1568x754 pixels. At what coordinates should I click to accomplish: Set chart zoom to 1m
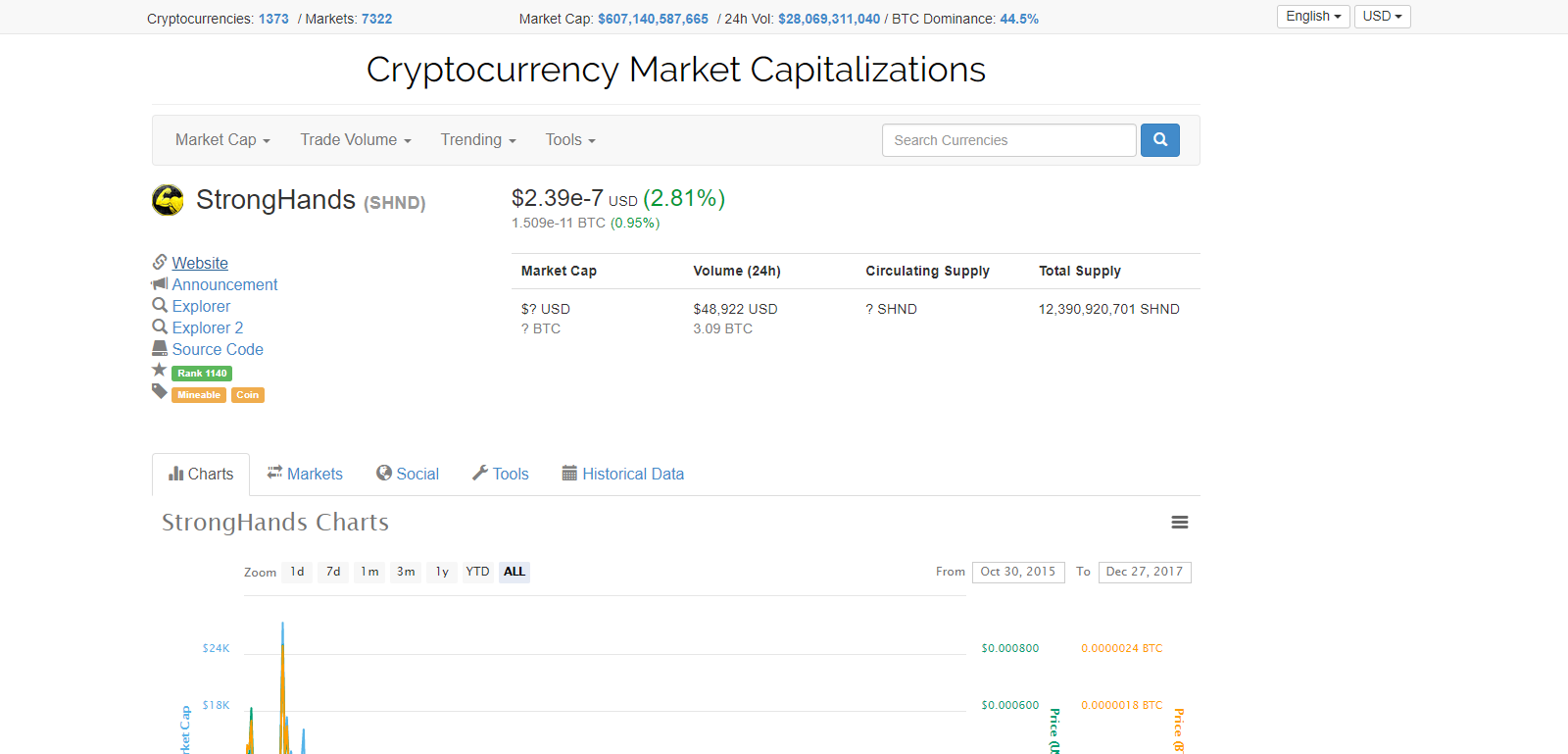pos(369,572)
